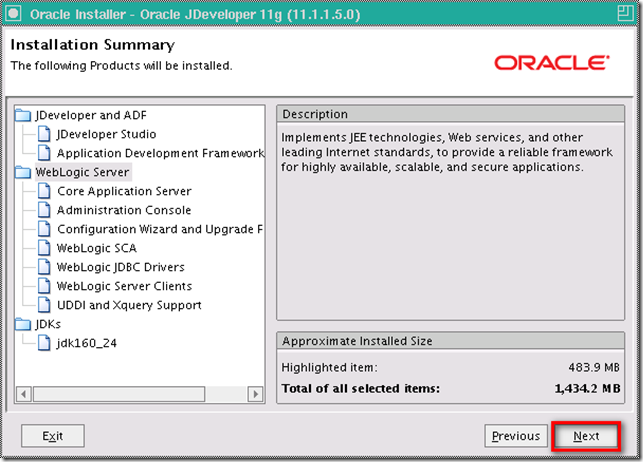Screen dimensions: 643x462
Task: Select jdk160_24 in the tree
Action: pyautogui.click(x=87, y=343)
